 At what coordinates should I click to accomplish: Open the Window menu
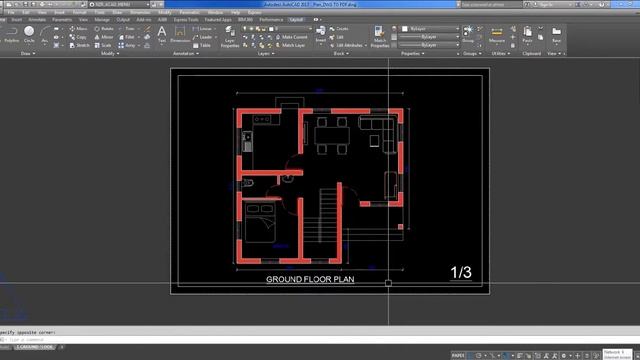pos(215,12)
